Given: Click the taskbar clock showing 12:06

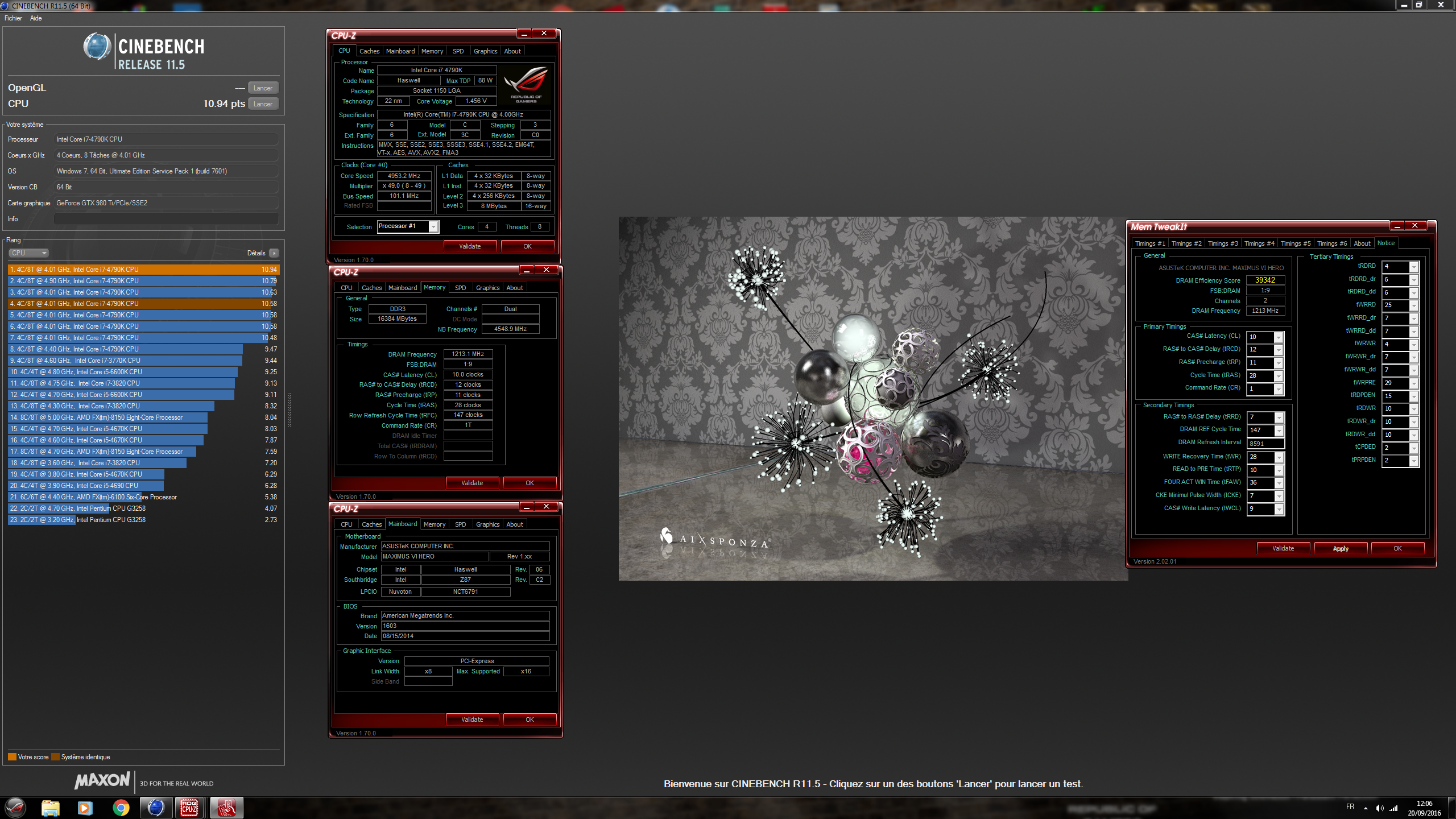Looking at the screenshot, I should [x=1424, y=808].
